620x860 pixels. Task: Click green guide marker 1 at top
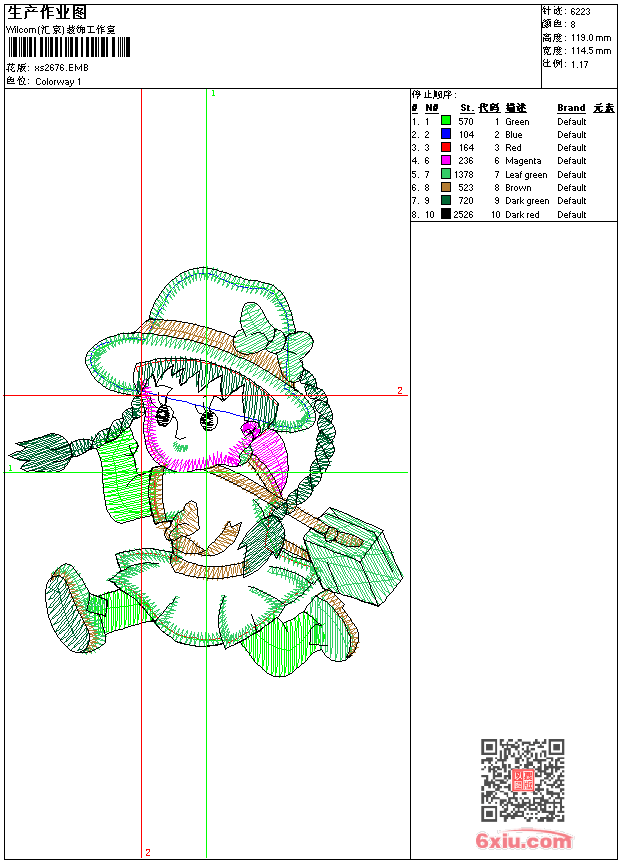213,94
